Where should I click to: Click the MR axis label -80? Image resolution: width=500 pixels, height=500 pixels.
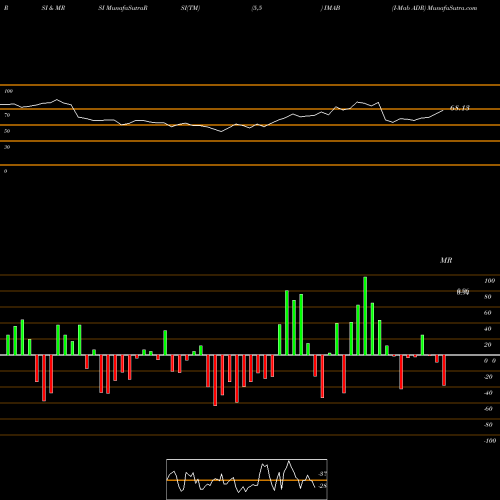(x=488, y=425)
